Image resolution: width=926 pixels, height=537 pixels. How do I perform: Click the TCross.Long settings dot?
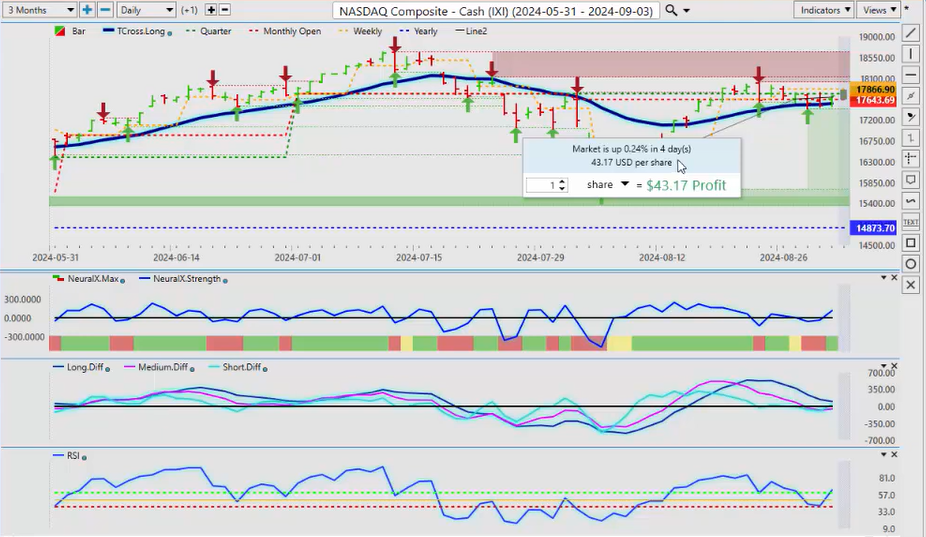tap(169, 33)
